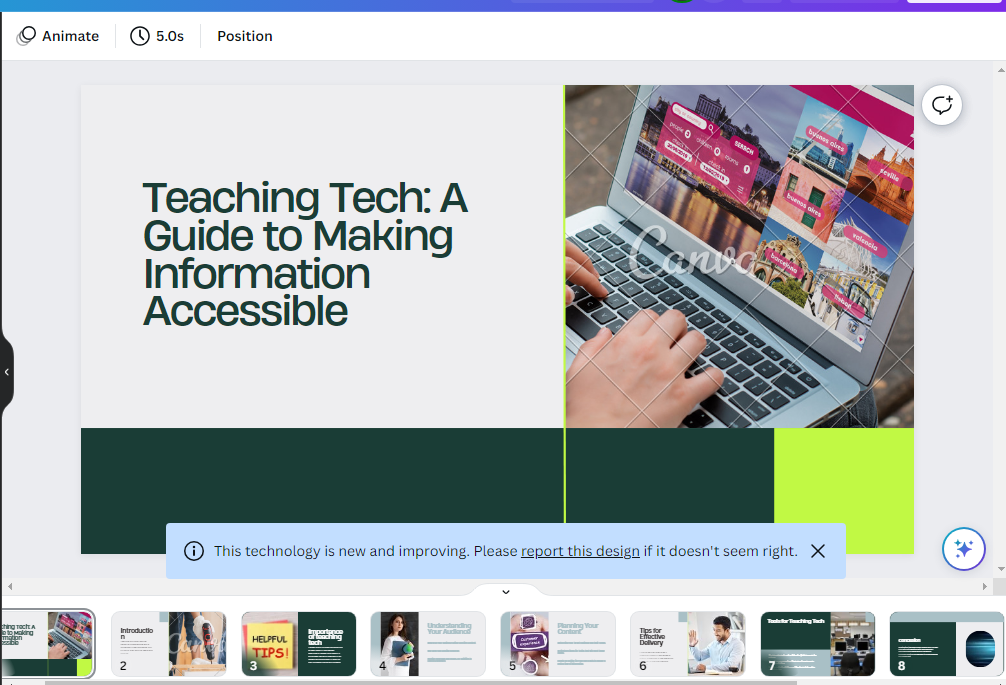This screenshot has height=685, width=1006.
Task: Click the clock duration icon
Action: click(139, 36)
